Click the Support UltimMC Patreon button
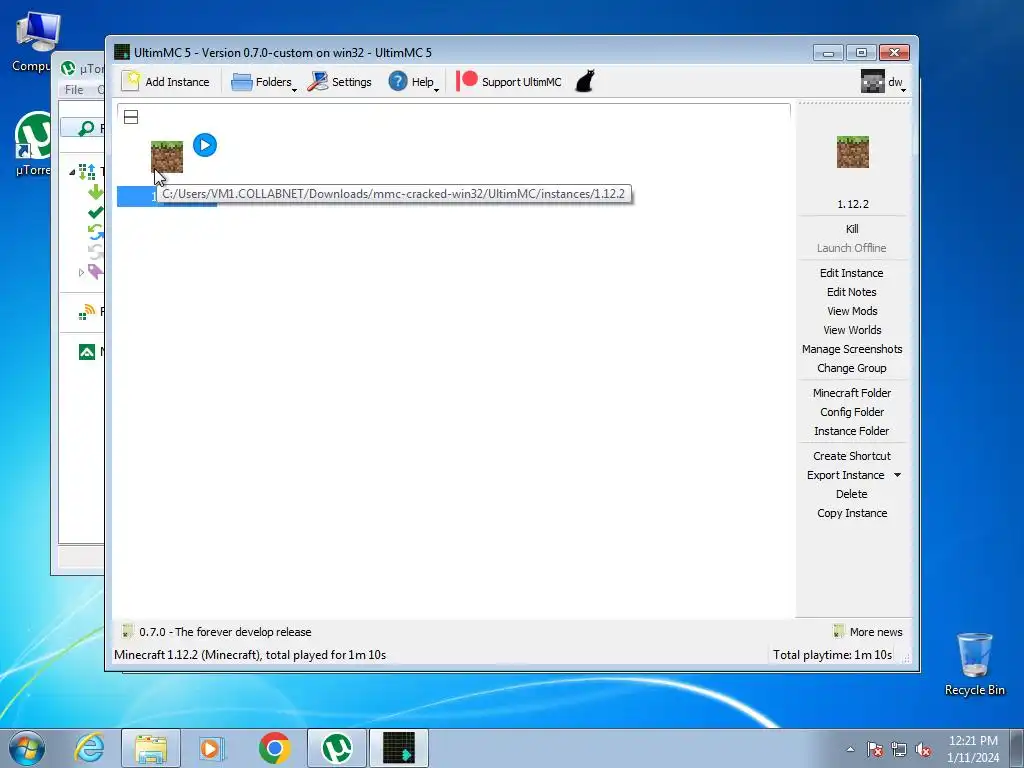Screen dimensions: 1024x768 pyautogui.click(x=509, y=82)
